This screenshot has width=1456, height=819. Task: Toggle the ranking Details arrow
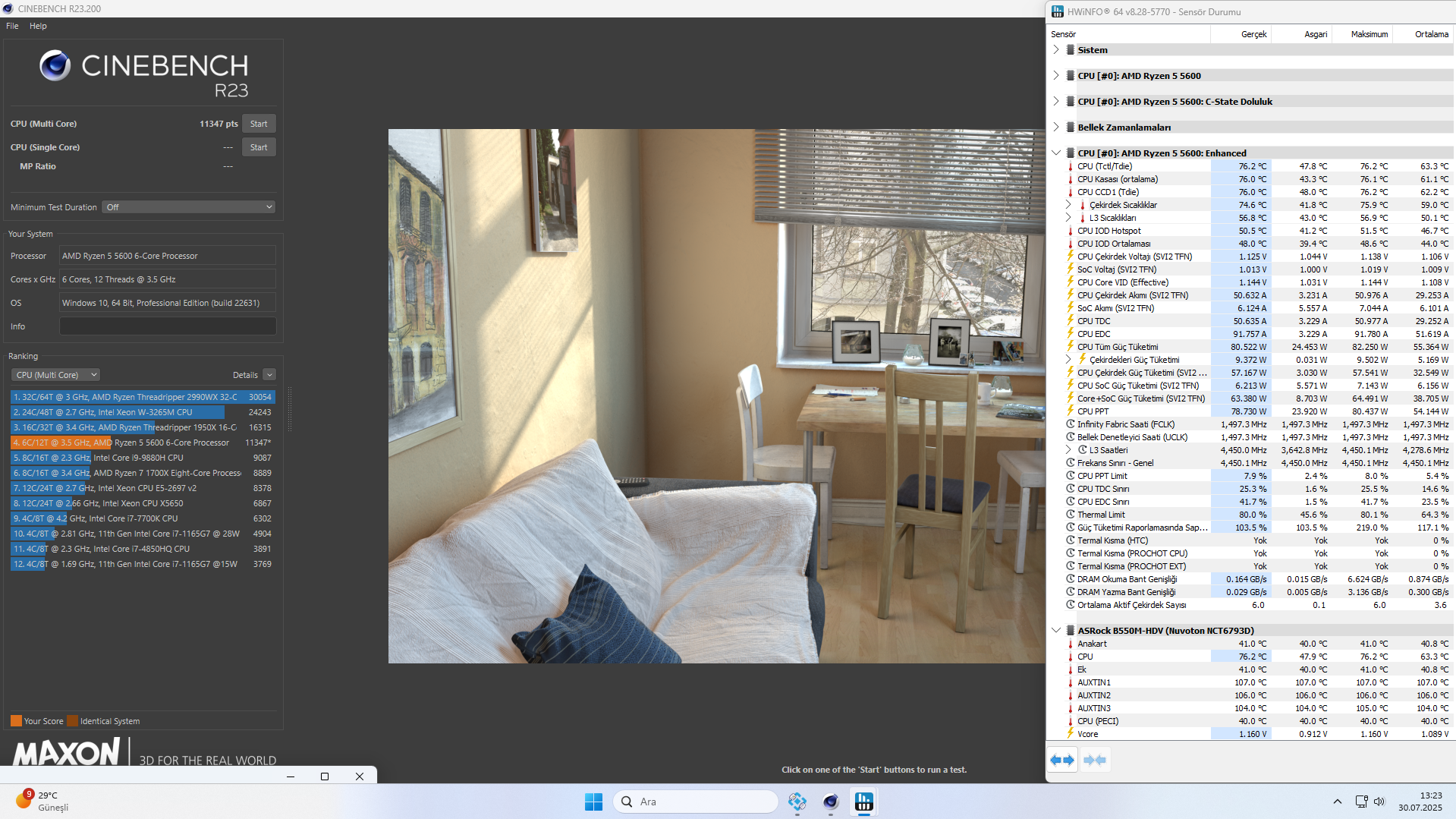[x=269, y=375]
